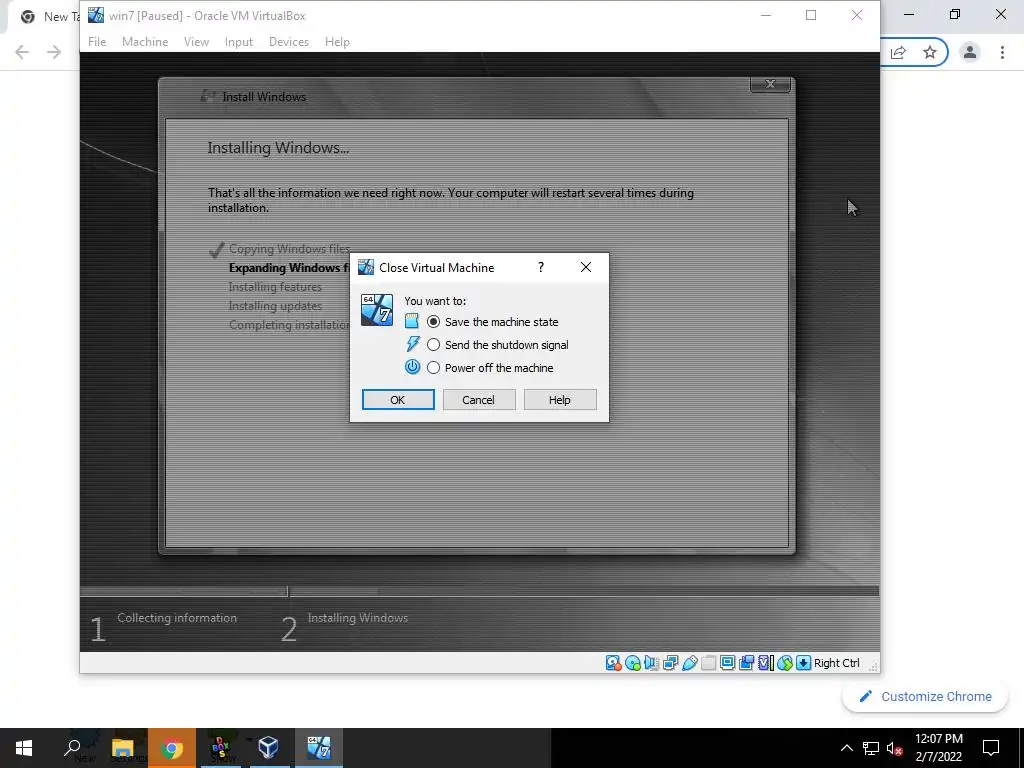Open Chrome three-dot menu
The image size is (1024, 768).
click(1002, 52)
